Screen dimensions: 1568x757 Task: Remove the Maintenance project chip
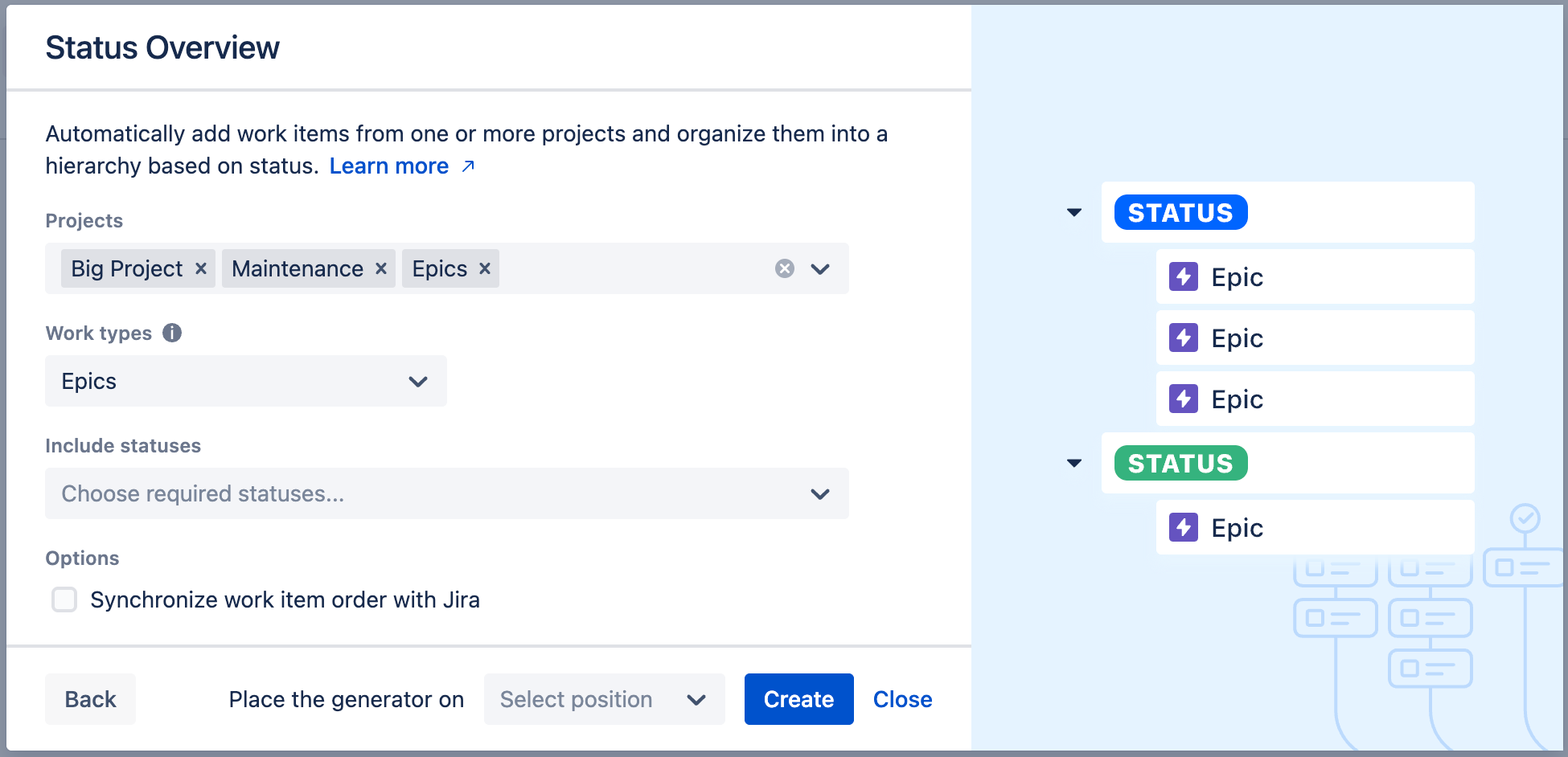[381, 268]
